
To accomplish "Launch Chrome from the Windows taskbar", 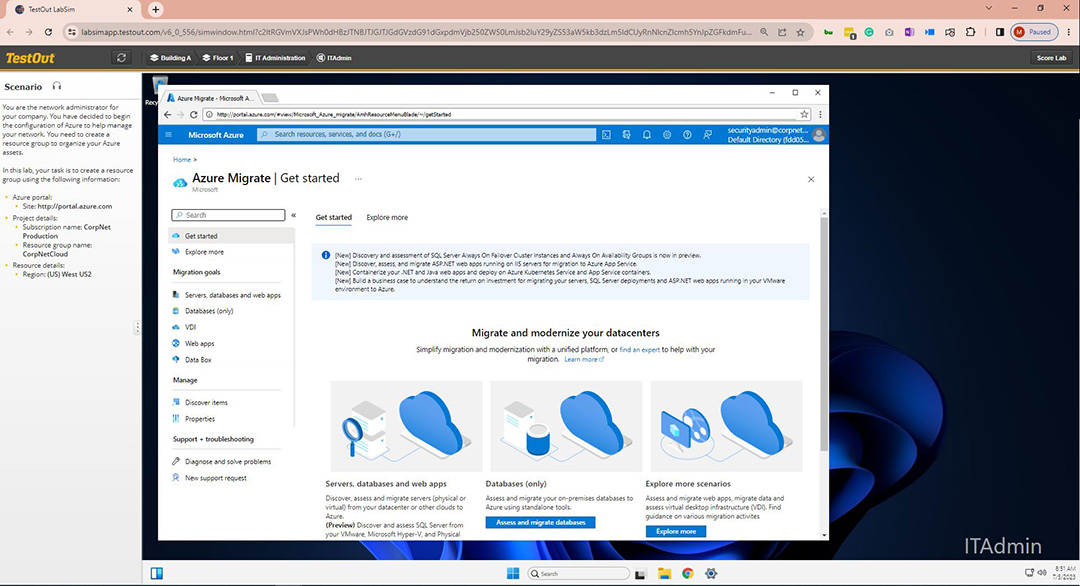I will point(688,573).
